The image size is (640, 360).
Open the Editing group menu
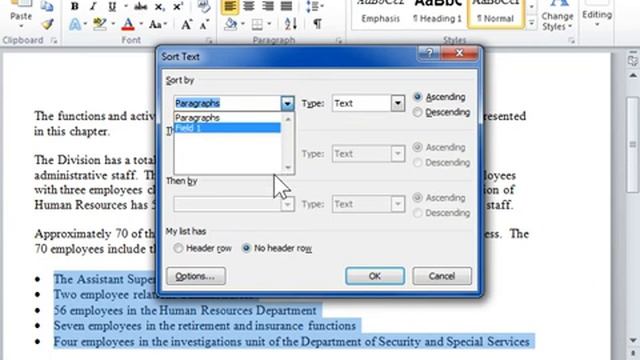[597, 16]
